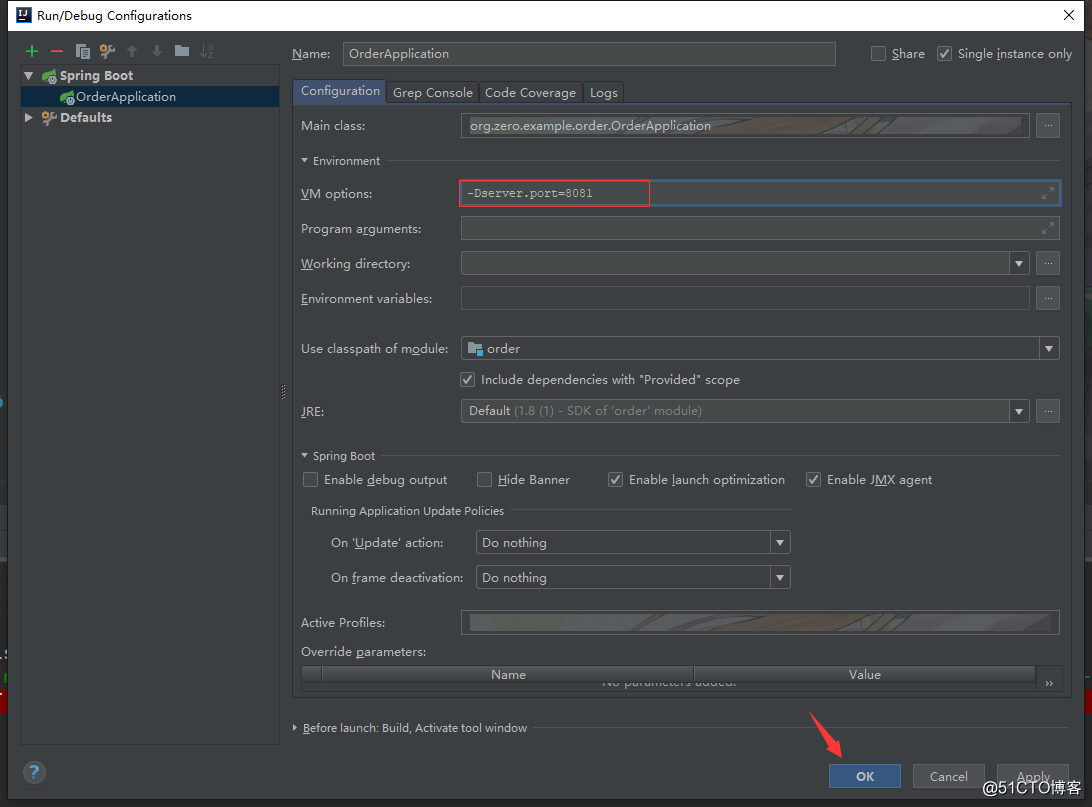Expand the VM options field editor
Viewport: 1092px width, 807px height.
(1047, 194)
